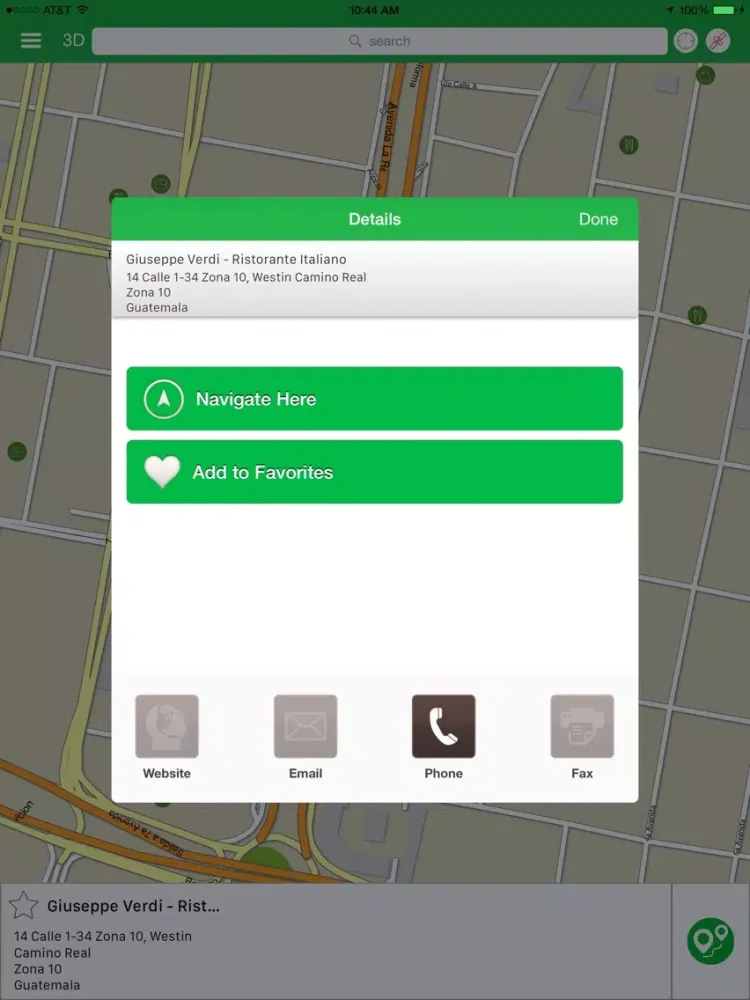Tap the restaurant POI marker near Done
The height and width of the screenshot is (1000, 750).
(629, 145)
